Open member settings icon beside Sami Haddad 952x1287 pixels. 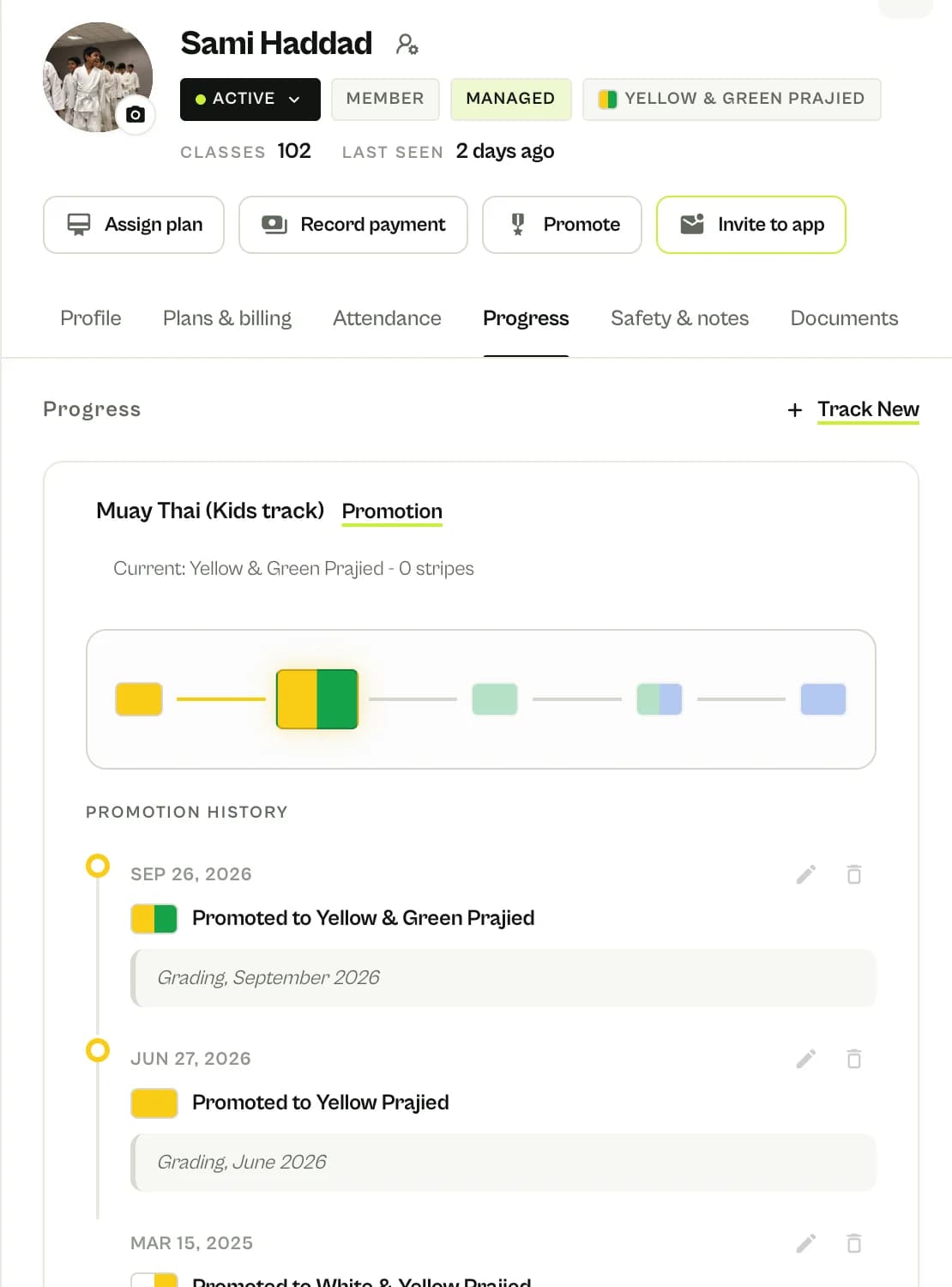tap(407, 44)
